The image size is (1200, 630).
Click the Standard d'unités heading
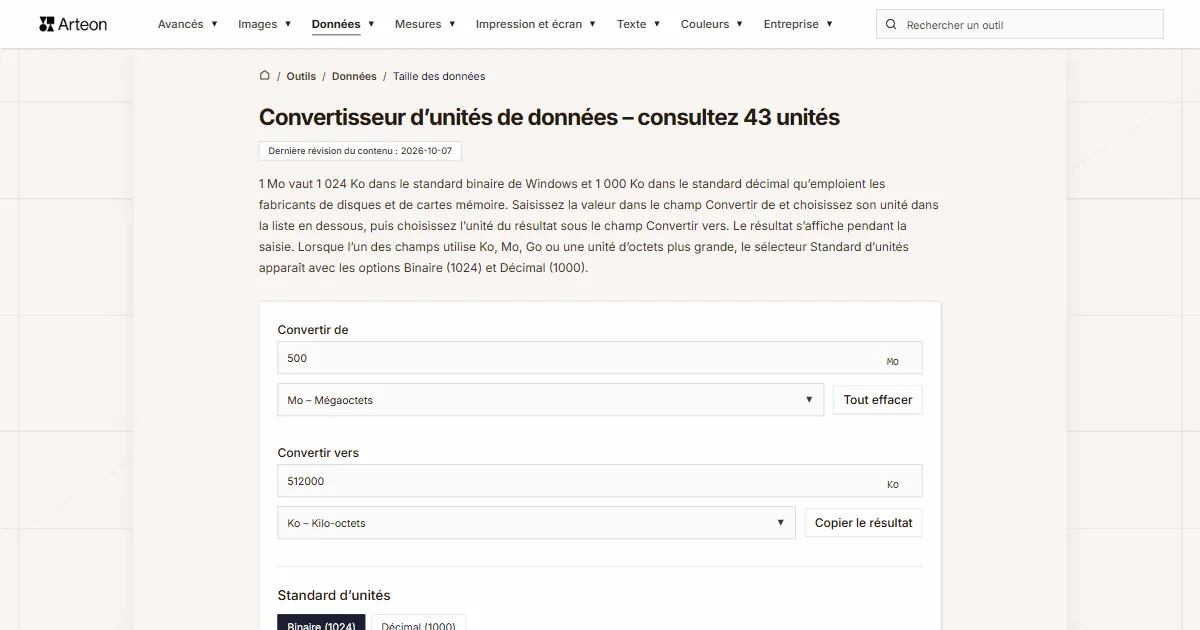point(334,595)
